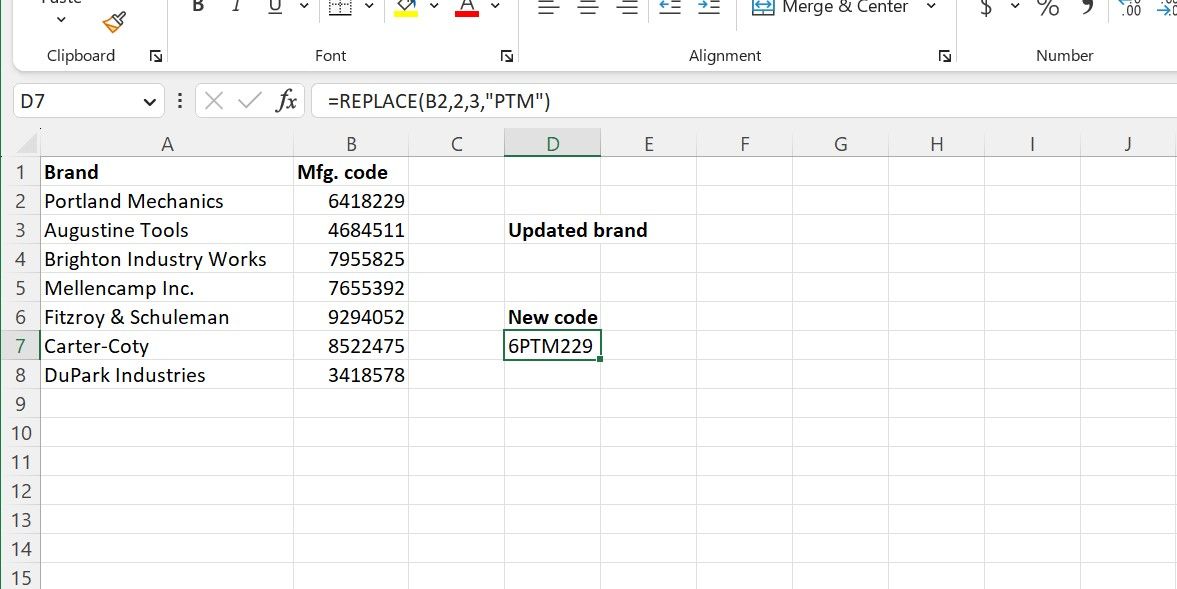
Task: Open borders dropdown arrow
Action: [369, 6]
